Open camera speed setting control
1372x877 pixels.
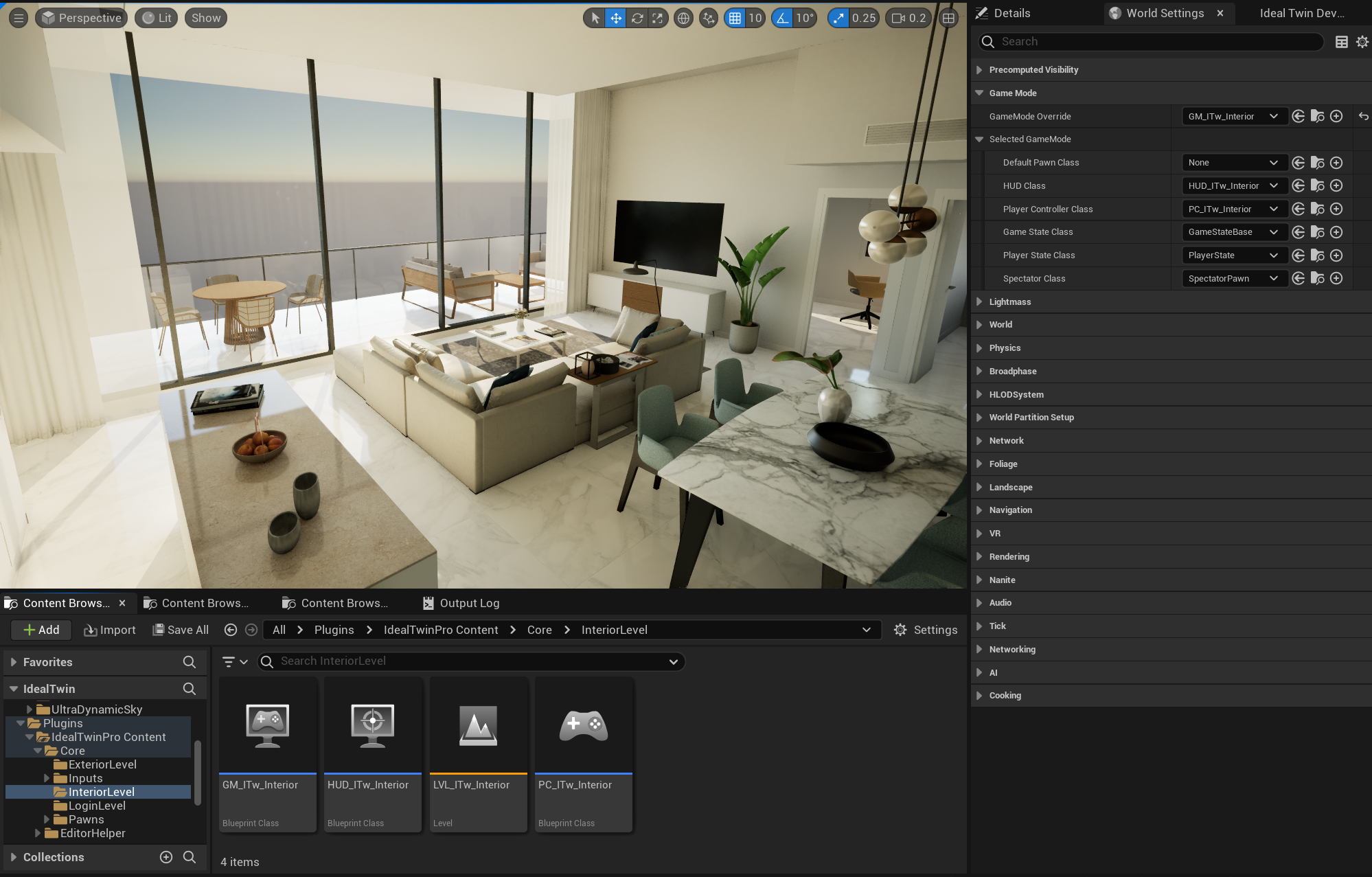908,19
